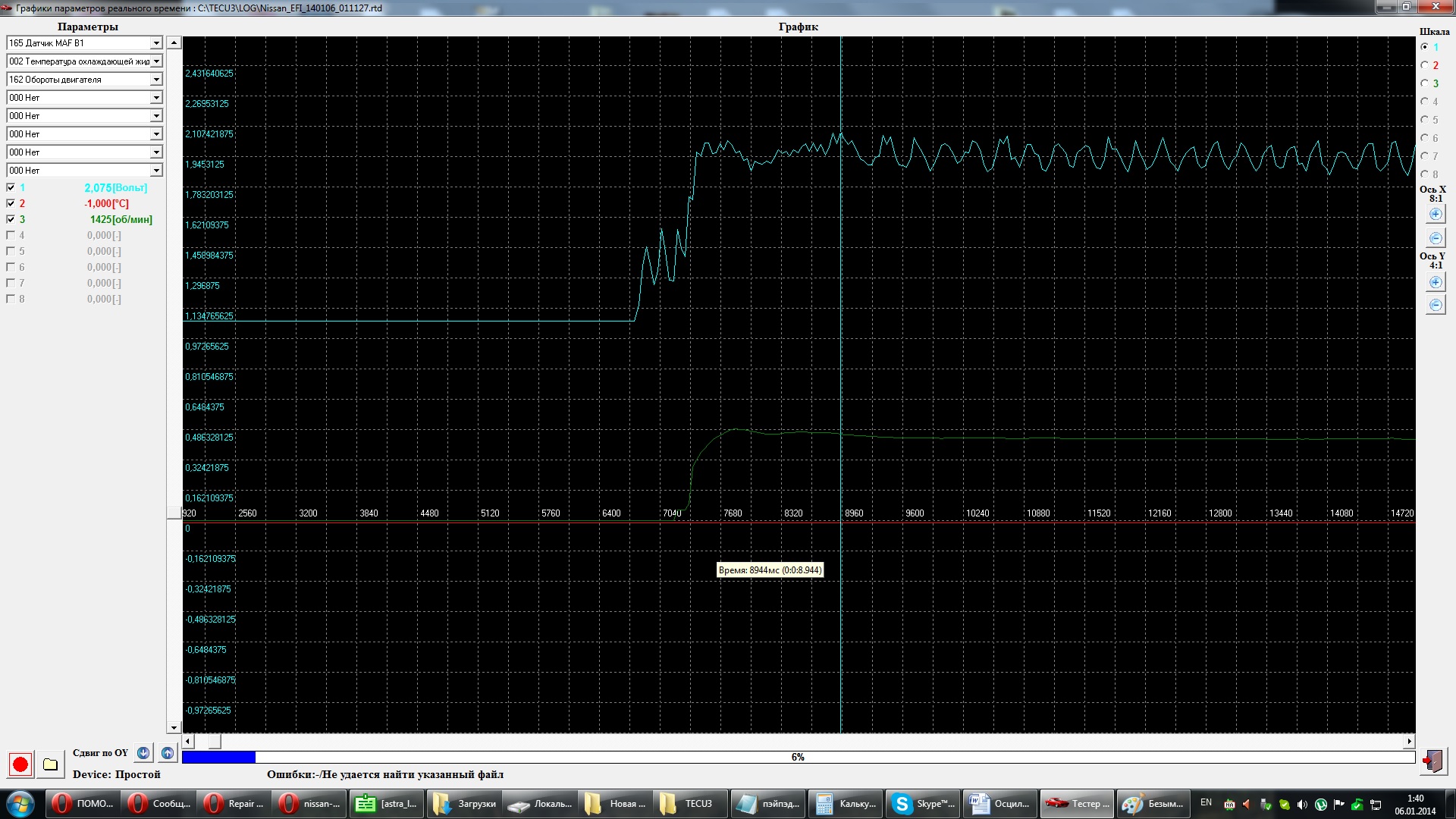The image size is (1456, 819).
Task: Open the eighth parameter '000 Нет' dropdown
Action: [x=156, y=171]
